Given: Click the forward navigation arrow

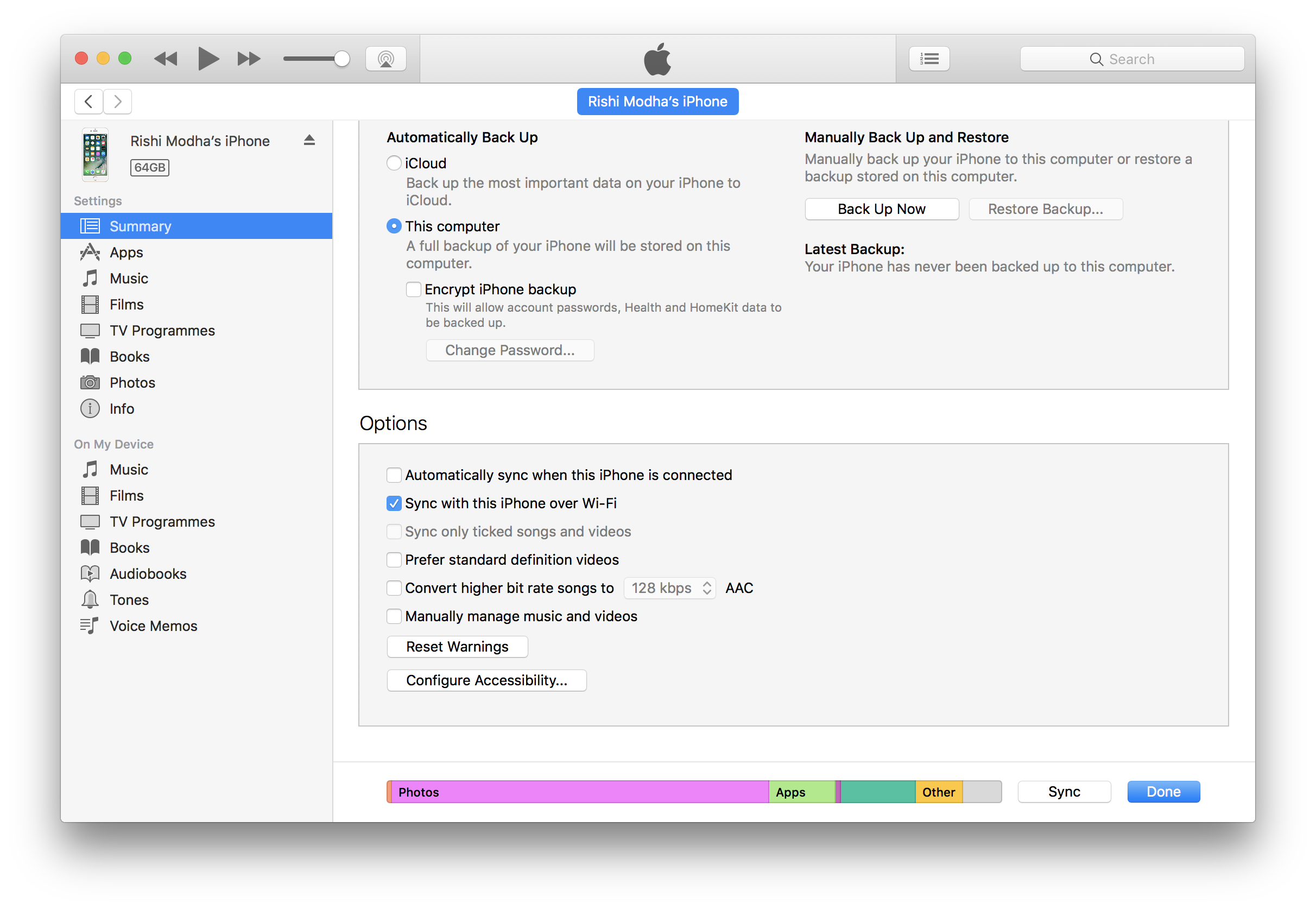Looking at the screenshot, I should (x=117, y=102).
